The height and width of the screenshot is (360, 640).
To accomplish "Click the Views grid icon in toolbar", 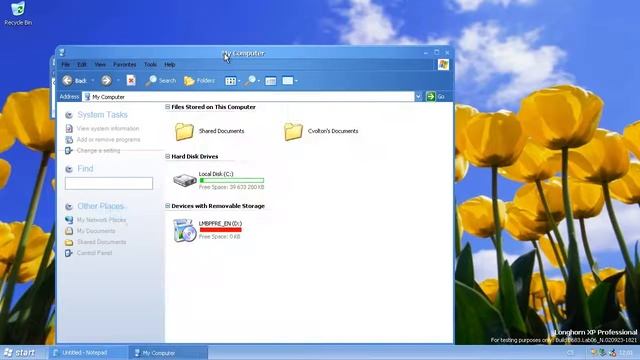I will [x=230, y=81].
